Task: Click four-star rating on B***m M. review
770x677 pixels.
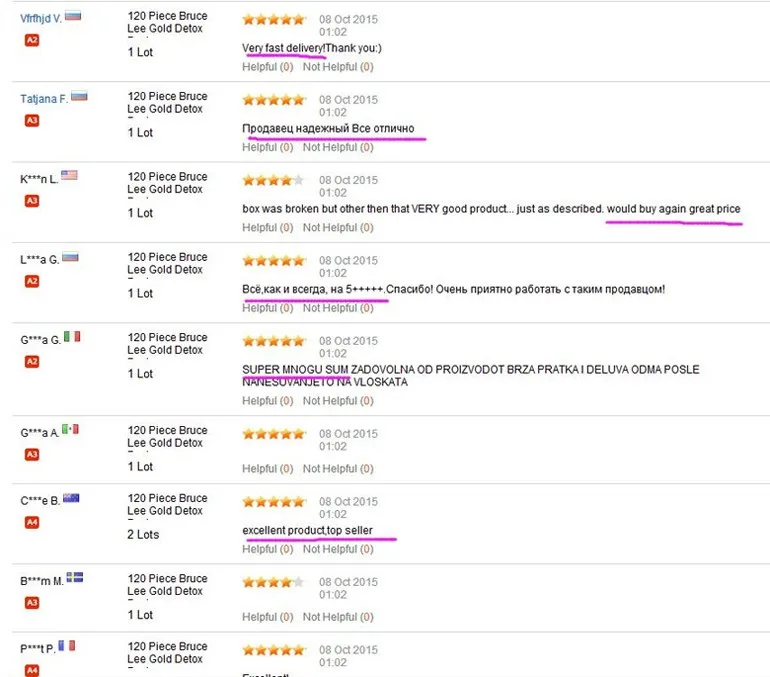Action: tap(274, 582)
